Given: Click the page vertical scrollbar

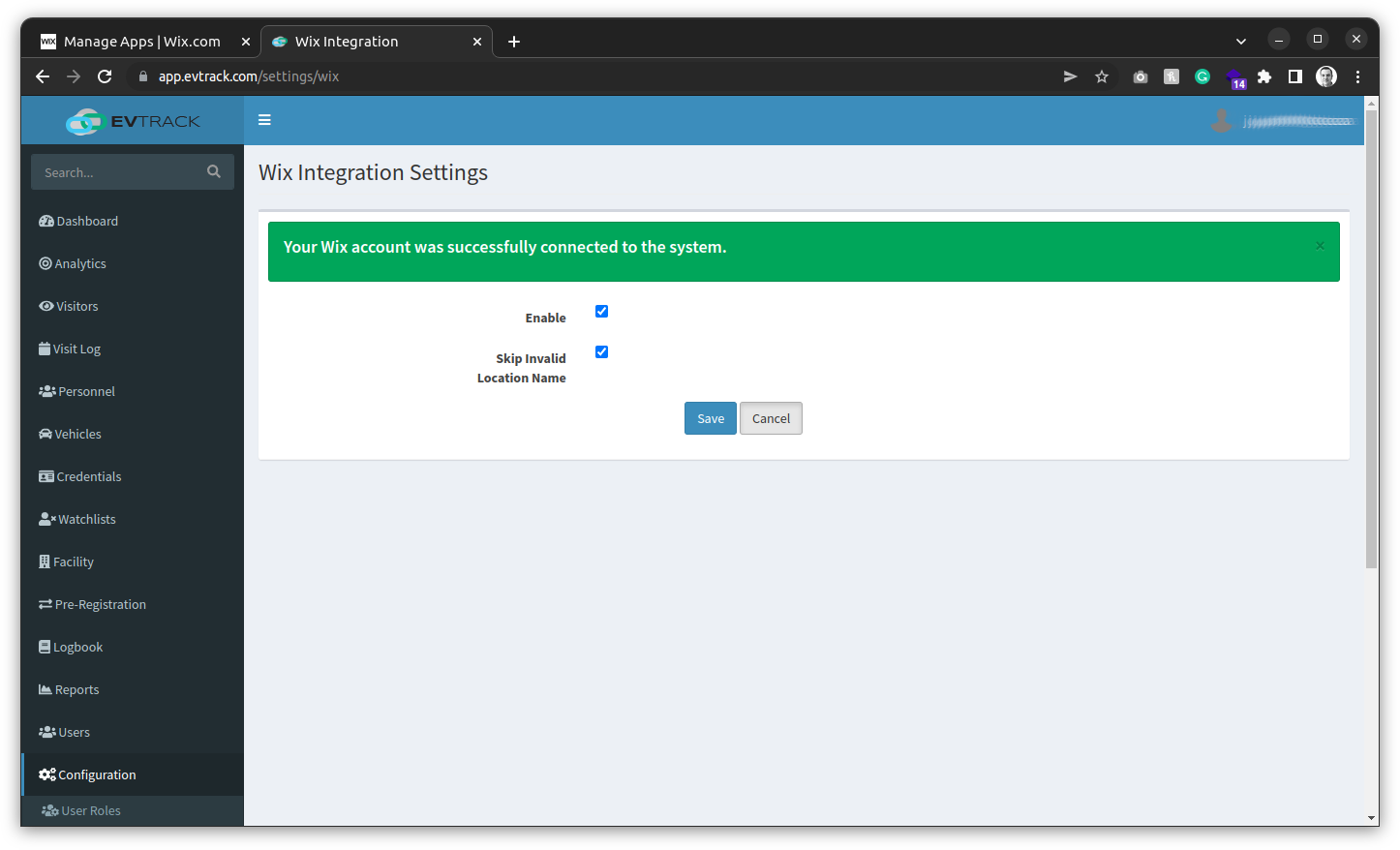Looking at the screenshot, I should pos(1371,339).
